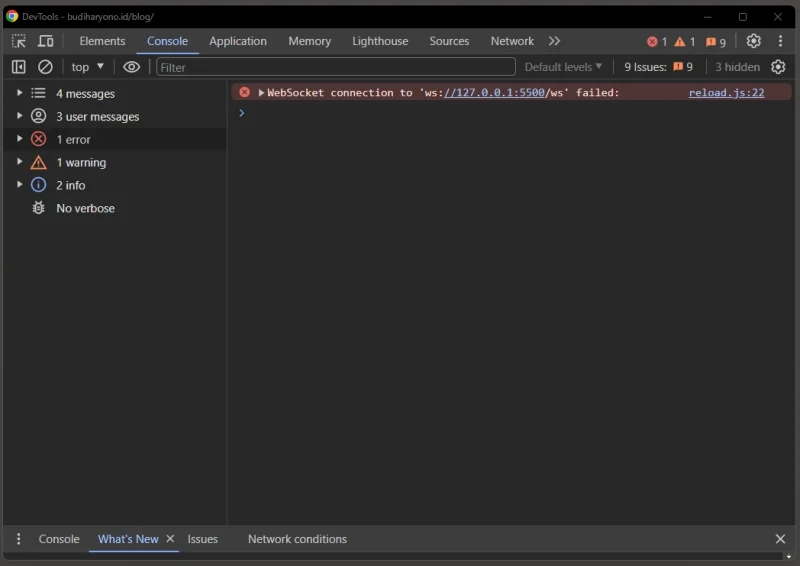Viewport: 800px width, 566px height.
Task: Click the error icon beside WebSocket message
Action: click(x=245, y=92)
